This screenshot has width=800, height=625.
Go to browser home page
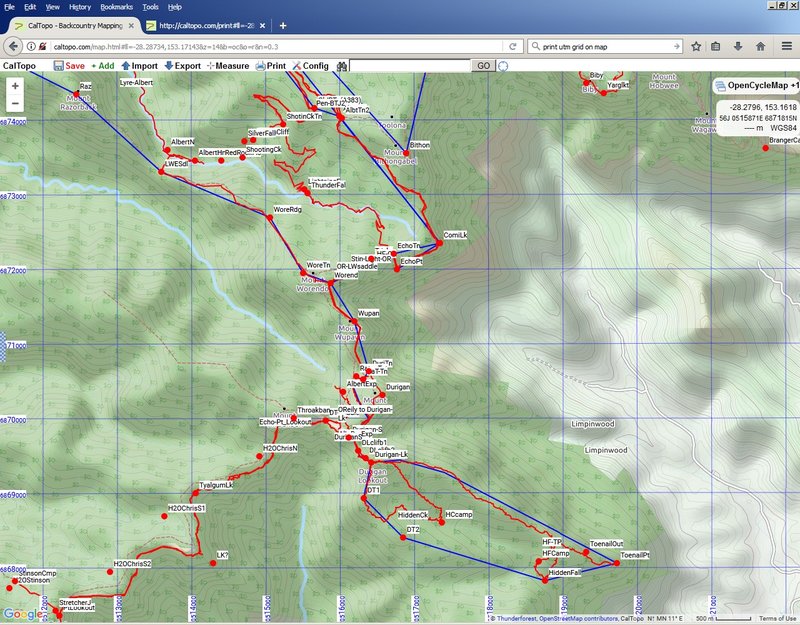760,46
